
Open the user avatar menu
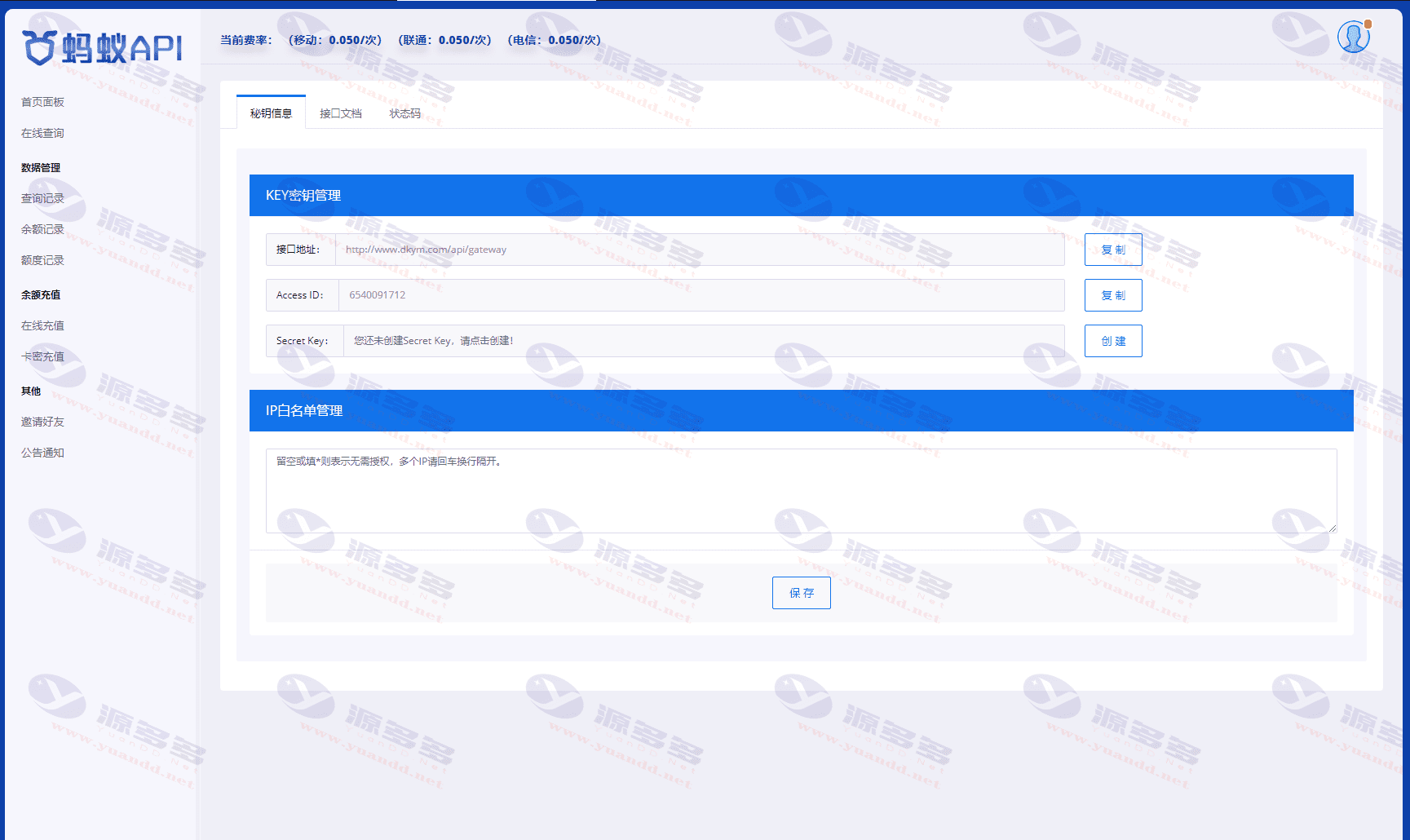[1354, 37]
